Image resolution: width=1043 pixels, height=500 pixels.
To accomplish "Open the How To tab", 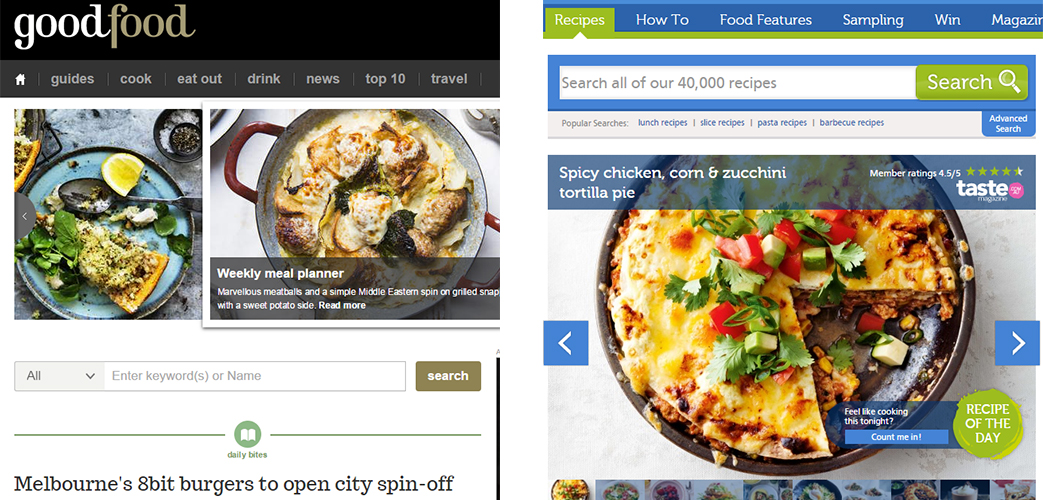I will pyautogui.click(x=662, y=20).
